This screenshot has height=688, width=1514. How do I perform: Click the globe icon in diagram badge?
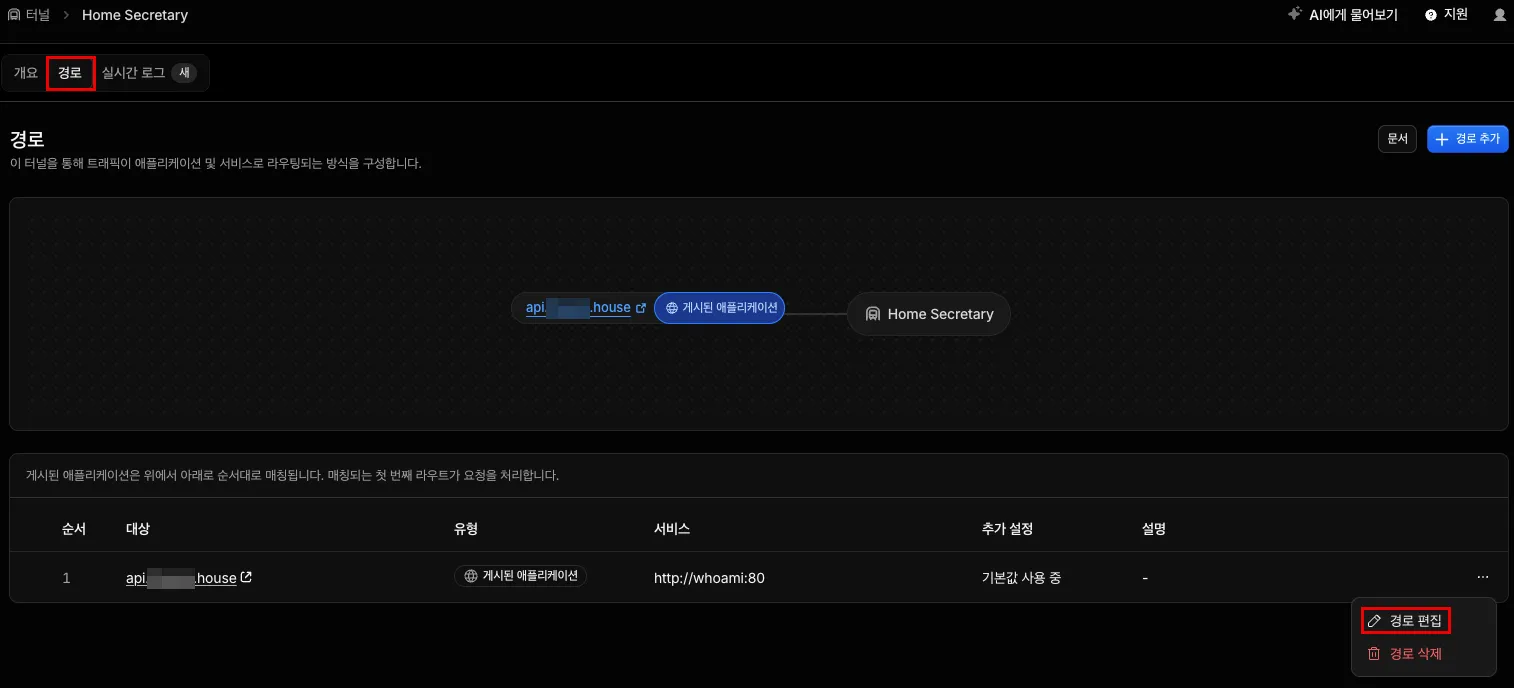coord(672,308)
